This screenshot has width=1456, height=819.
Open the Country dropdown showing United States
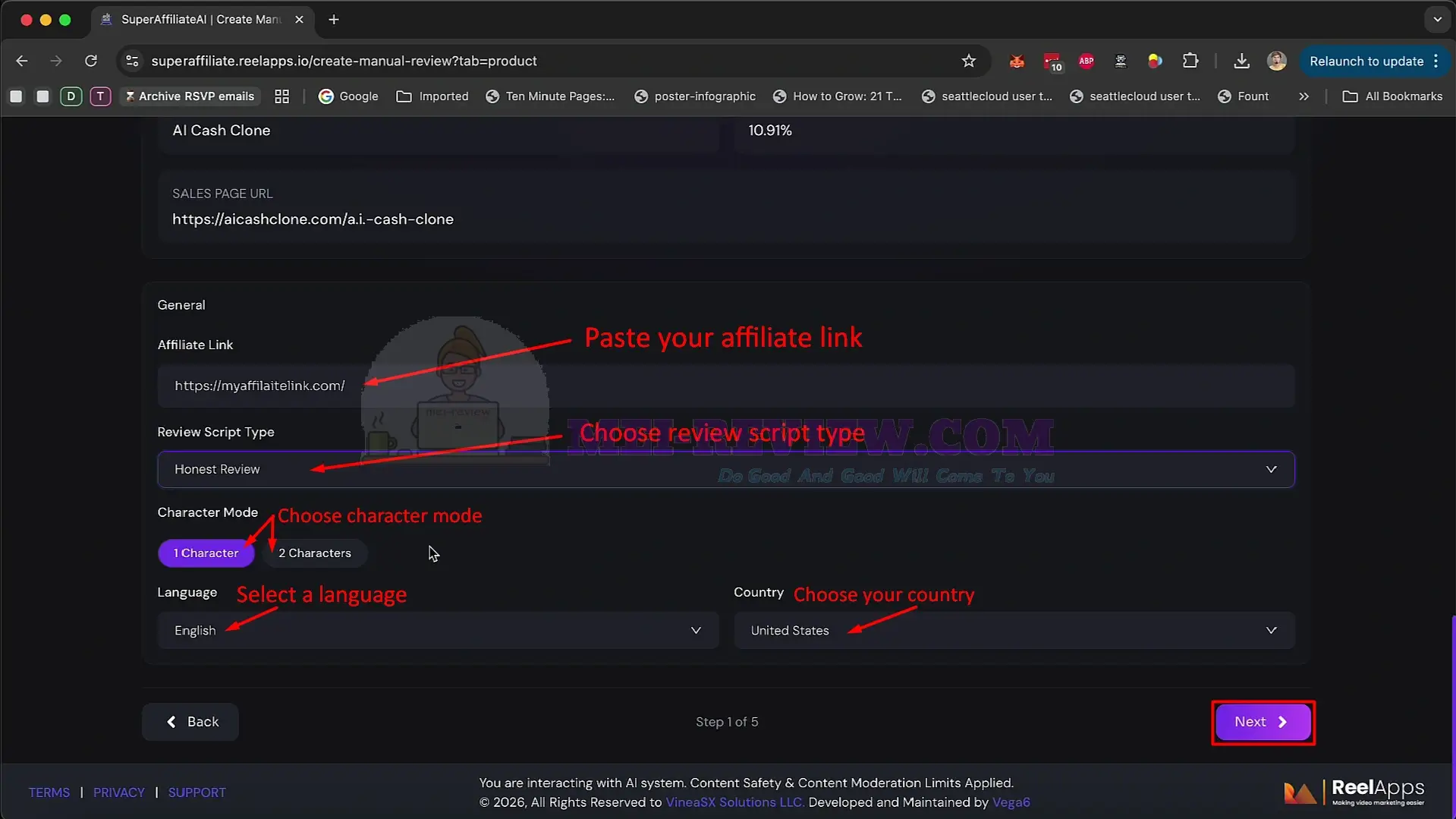[1014, 630]
